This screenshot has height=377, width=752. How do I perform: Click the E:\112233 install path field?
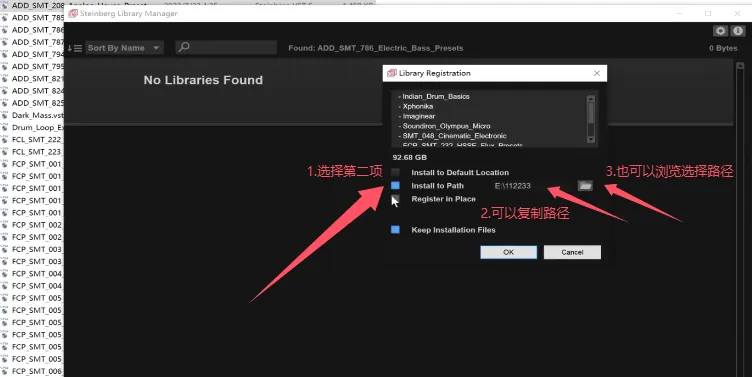[533, 186]
